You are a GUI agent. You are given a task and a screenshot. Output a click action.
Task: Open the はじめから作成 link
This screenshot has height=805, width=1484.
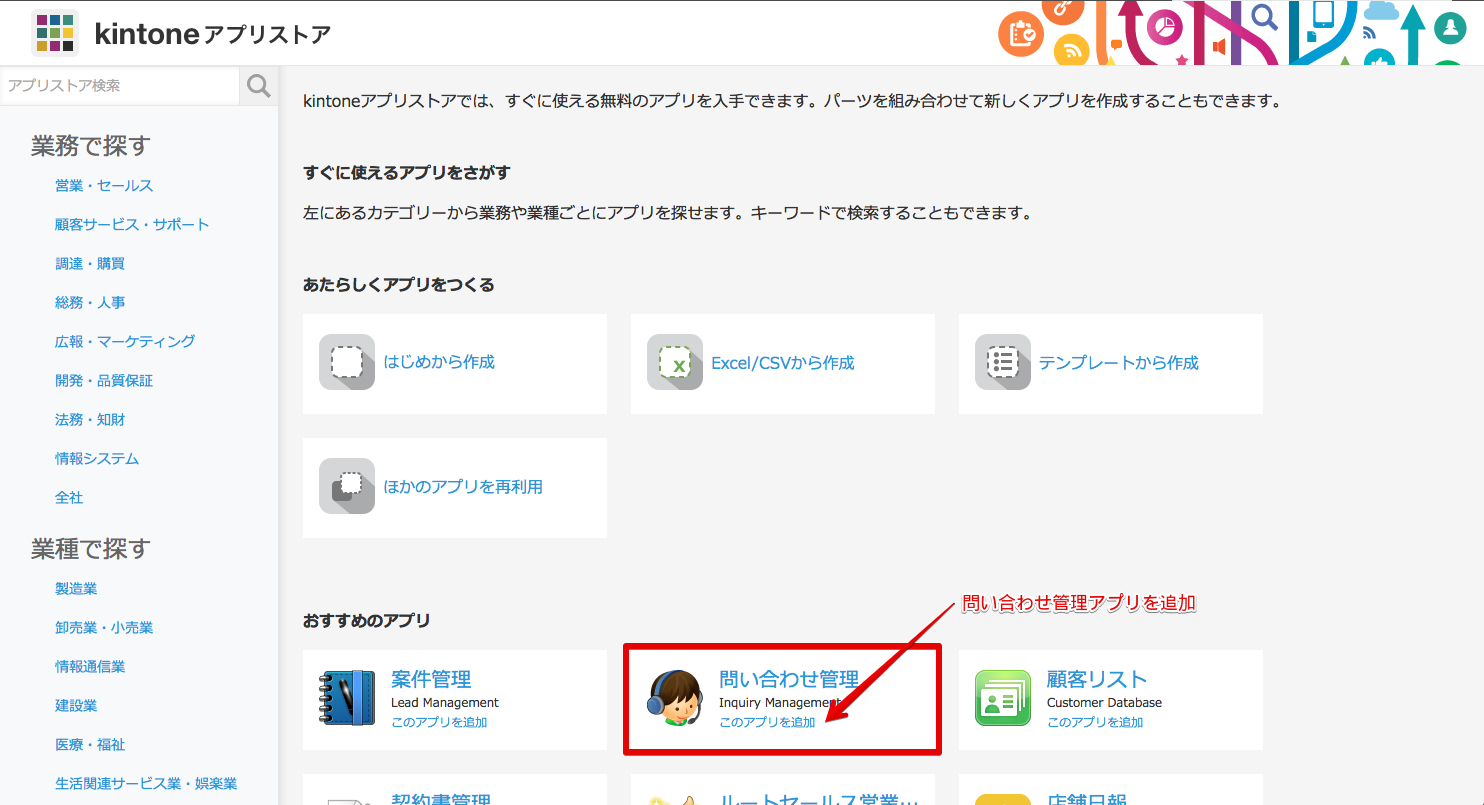pyautogui.click(x=439, y=362)
